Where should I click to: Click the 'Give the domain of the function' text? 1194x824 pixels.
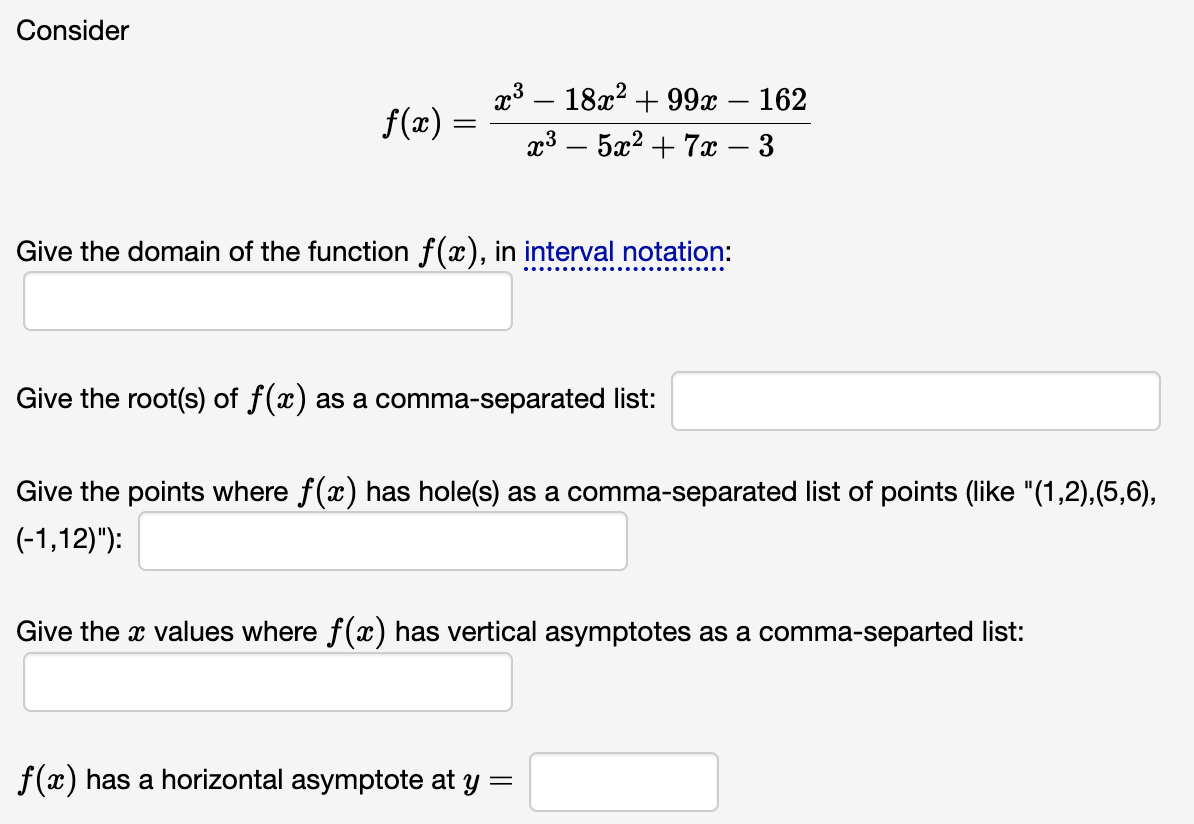(212, 252)
